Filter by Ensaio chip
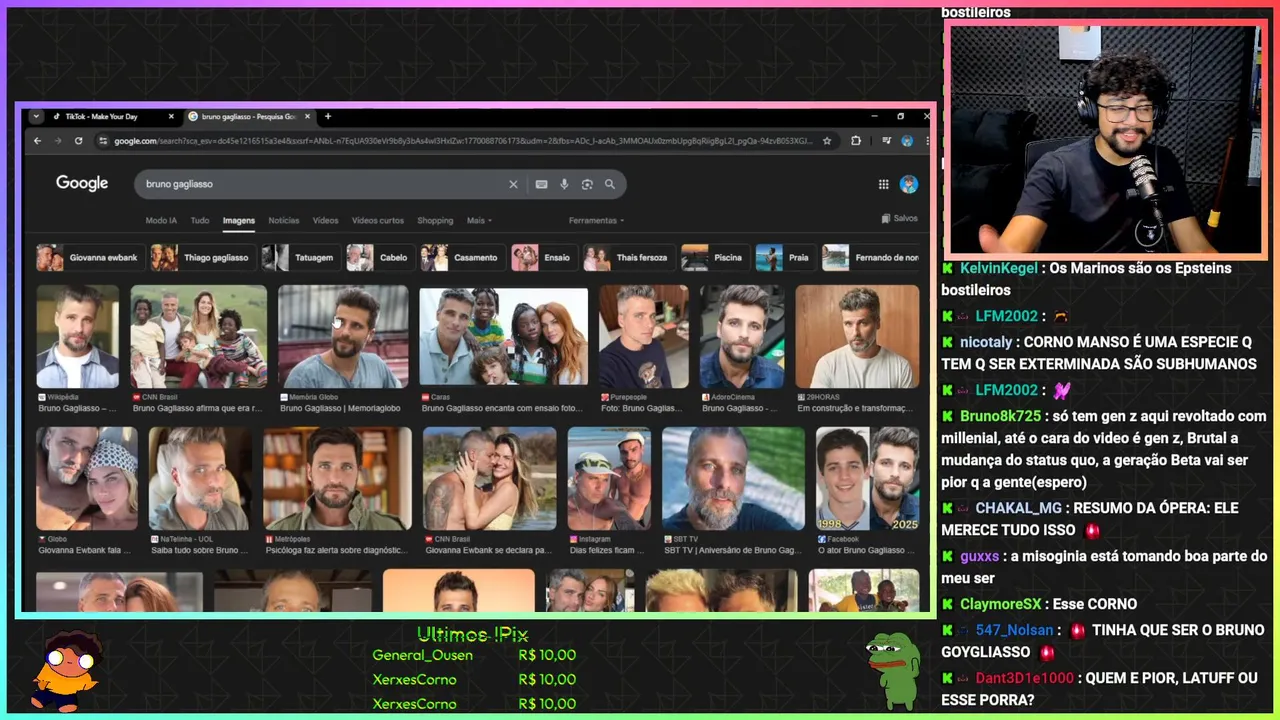This screenshot has height=720, width=1280. (544, 257)
